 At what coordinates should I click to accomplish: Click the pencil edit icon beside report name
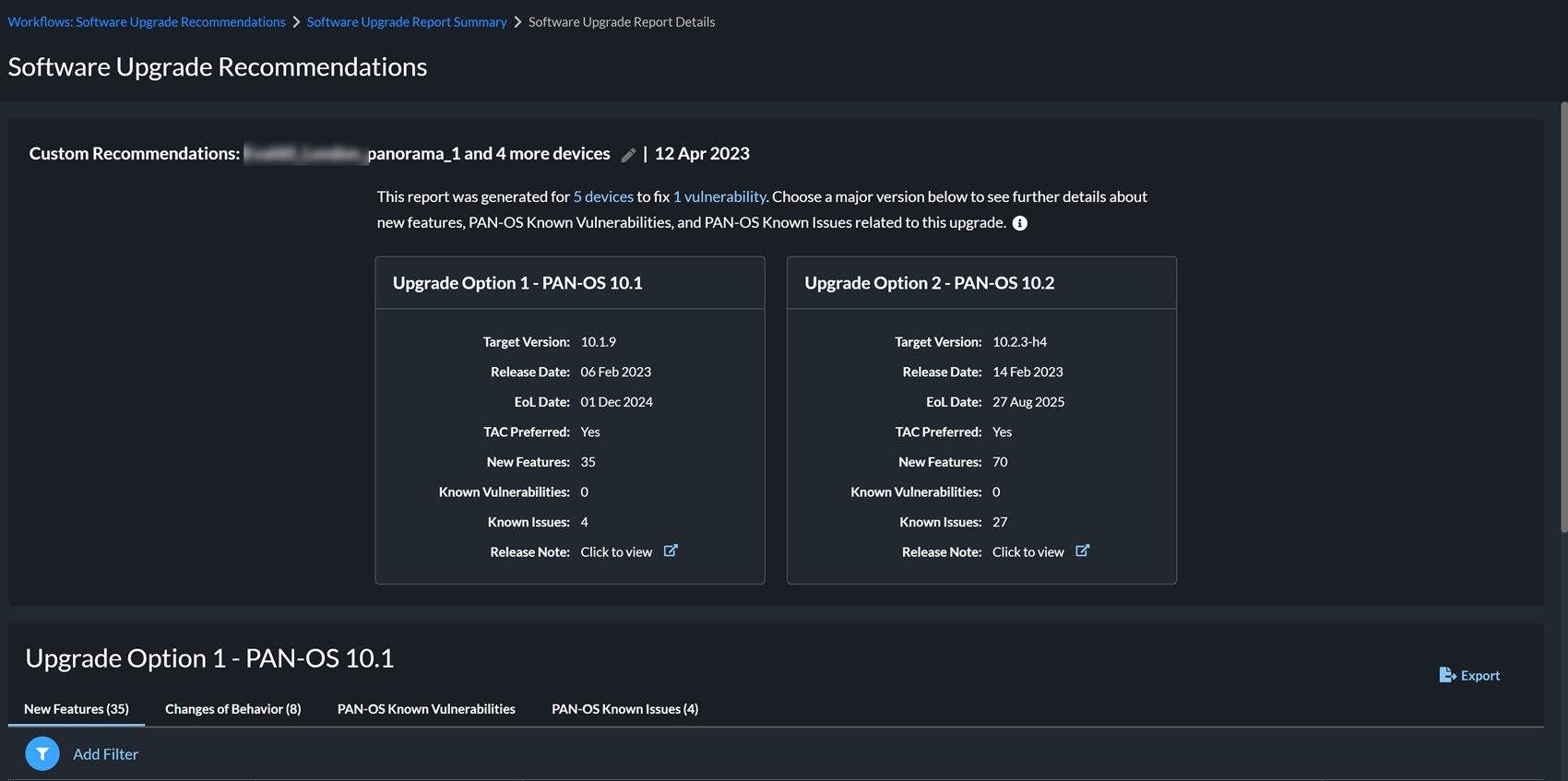(628, 155)
